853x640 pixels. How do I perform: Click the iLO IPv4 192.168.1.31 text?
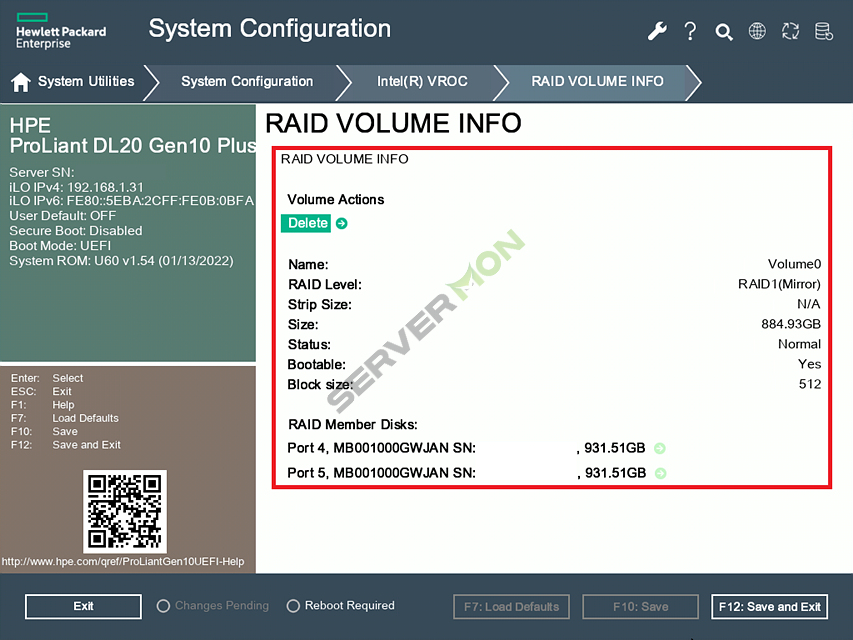coord(76,187)
